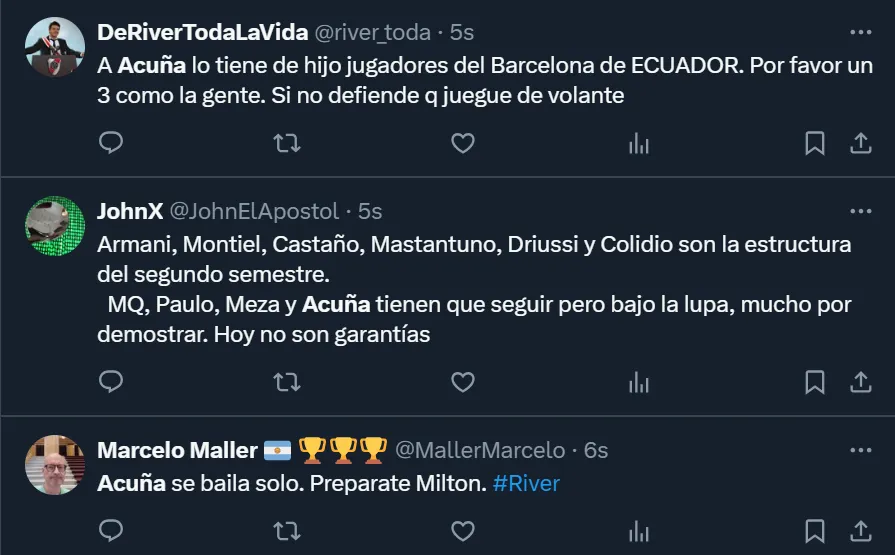This screenshot has height=555, width=895.
Task: Like DeRiverTodaLaVida's tweet about Acuña
Action: click(x=462, y=144)
